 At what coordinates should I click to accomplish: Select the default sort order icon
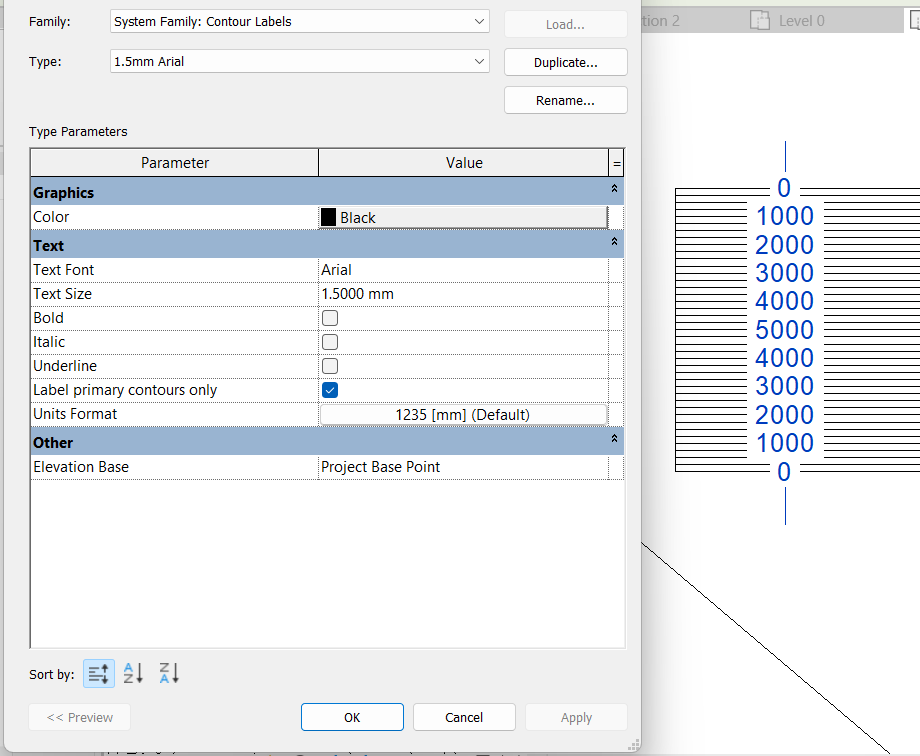pos(98,673)
